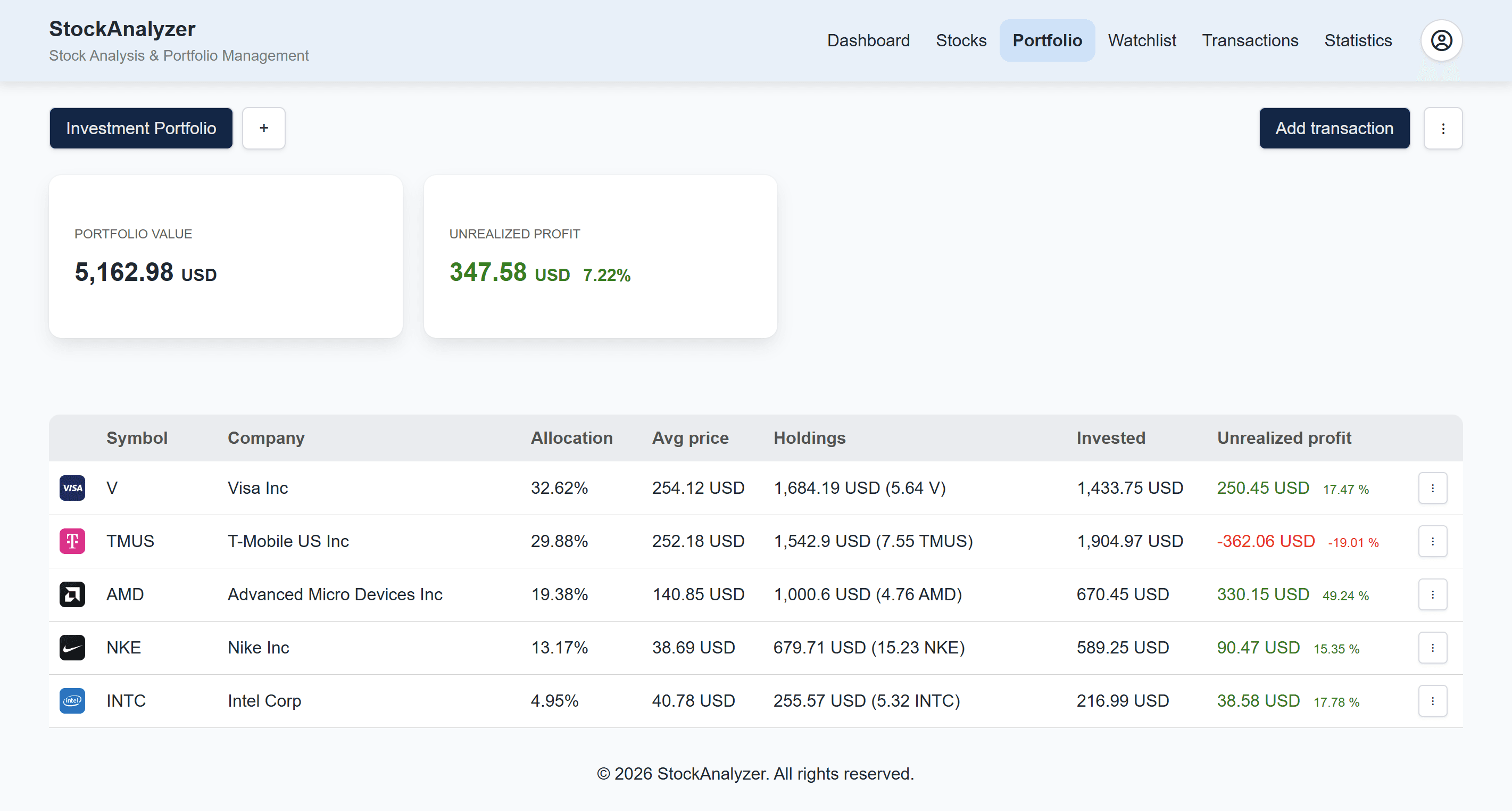Open the NKE row three-dot menu

point(1433,647)
